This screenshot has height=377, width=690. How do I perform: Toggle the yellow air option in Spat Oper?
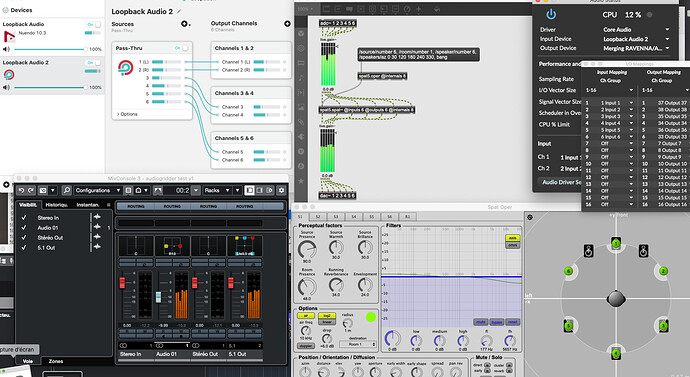(x=306, y=316)
